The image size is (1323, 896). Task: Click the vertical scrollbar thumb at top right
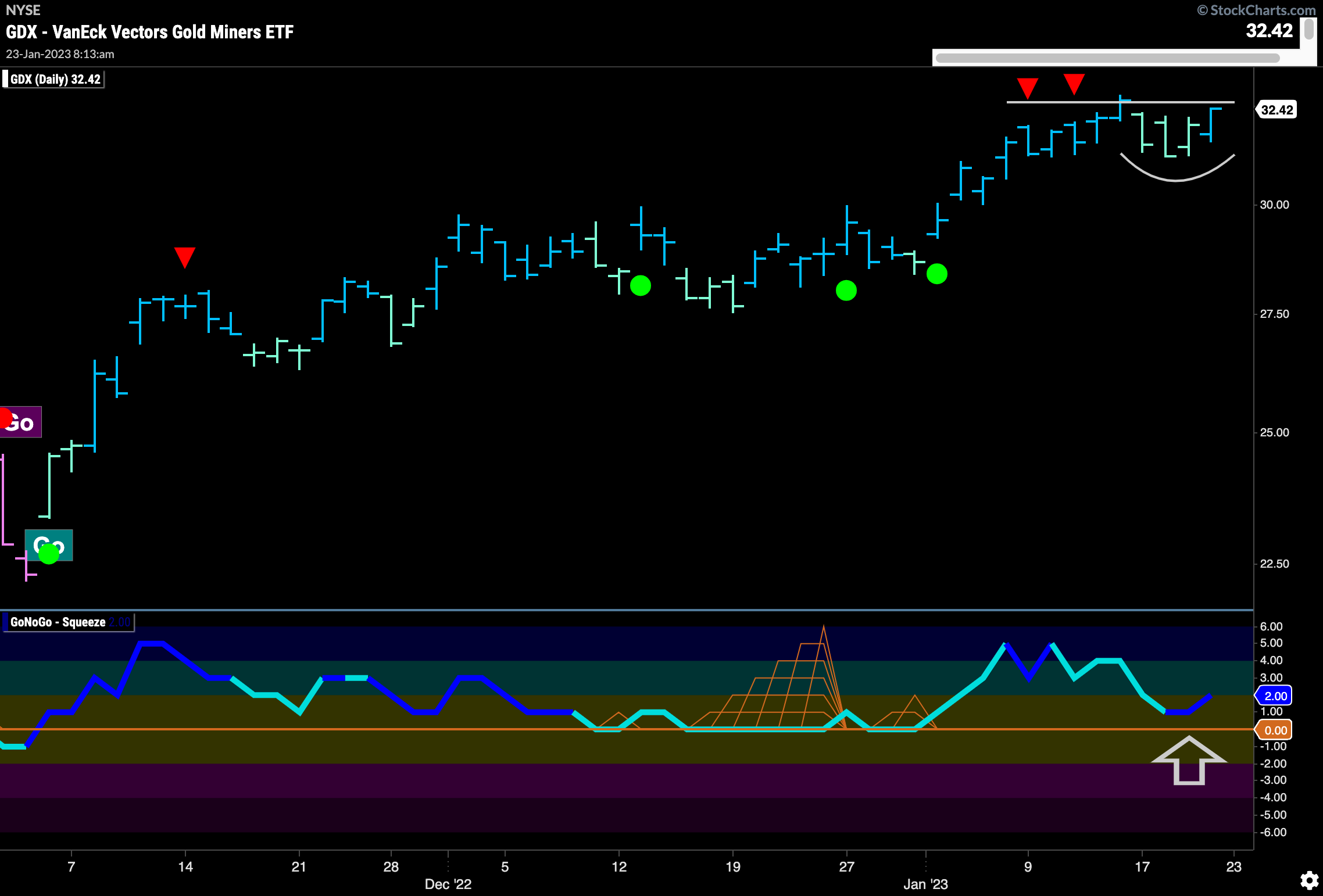pos(1309,29)
